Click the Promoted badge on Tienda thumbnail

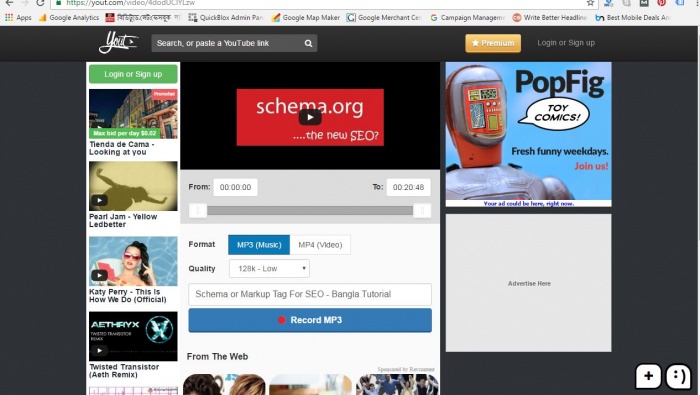coord(164,94)
